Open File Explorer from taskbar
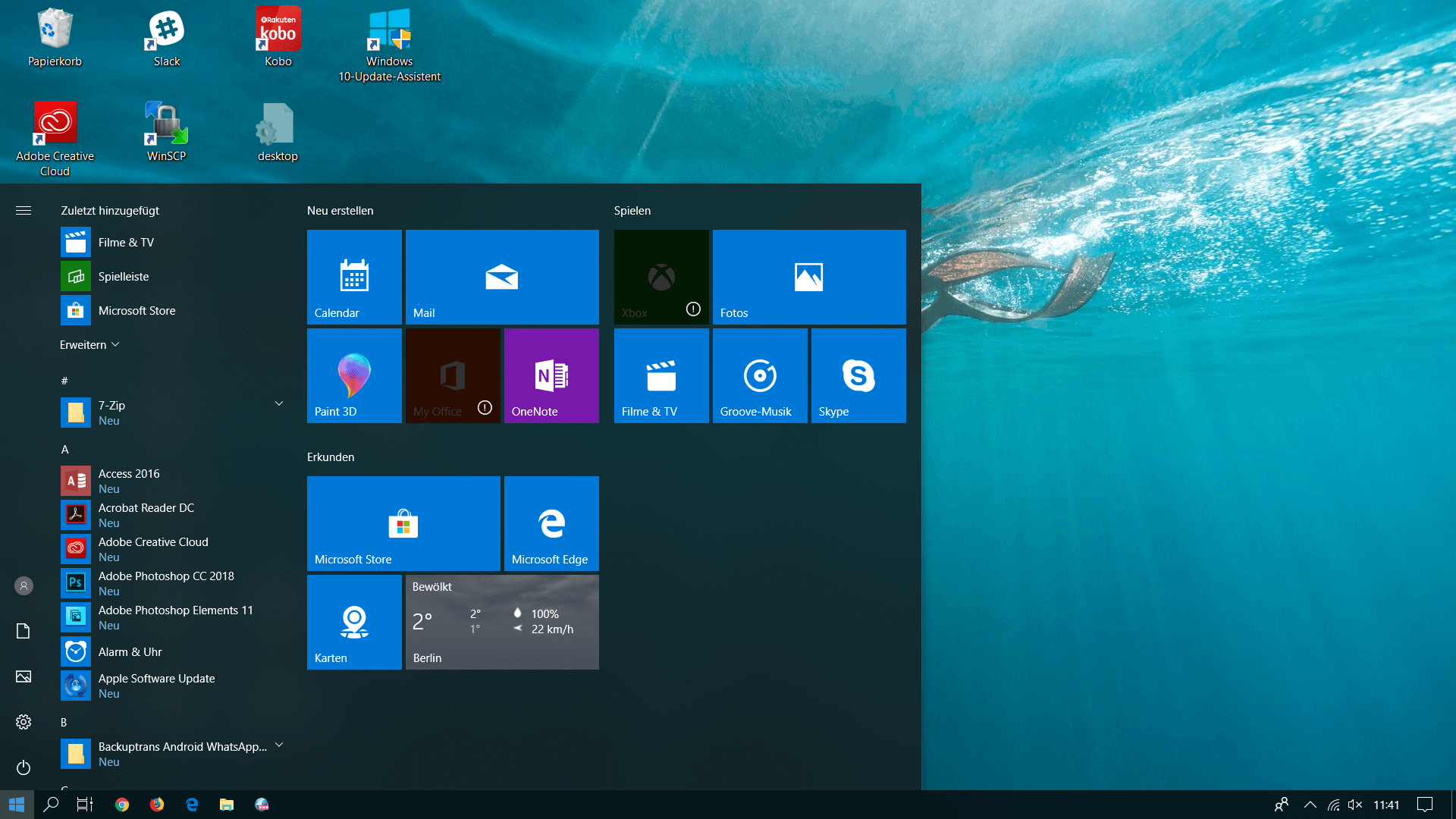Screen dimensions: 1456x819 click(x=227, y=805)
